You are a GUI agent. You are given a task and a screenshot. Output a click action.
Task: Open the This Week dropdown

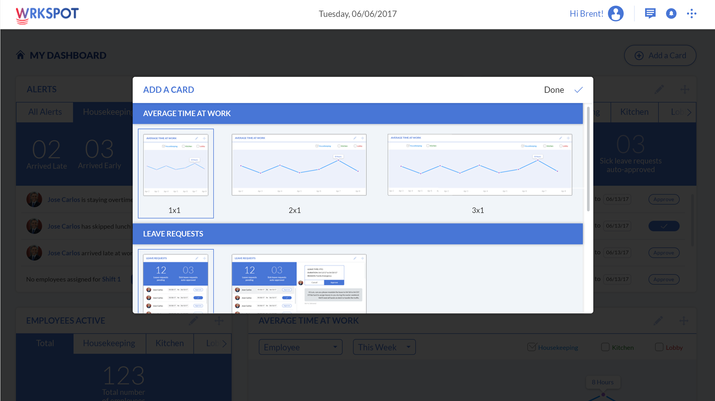(x=384, y=347)
